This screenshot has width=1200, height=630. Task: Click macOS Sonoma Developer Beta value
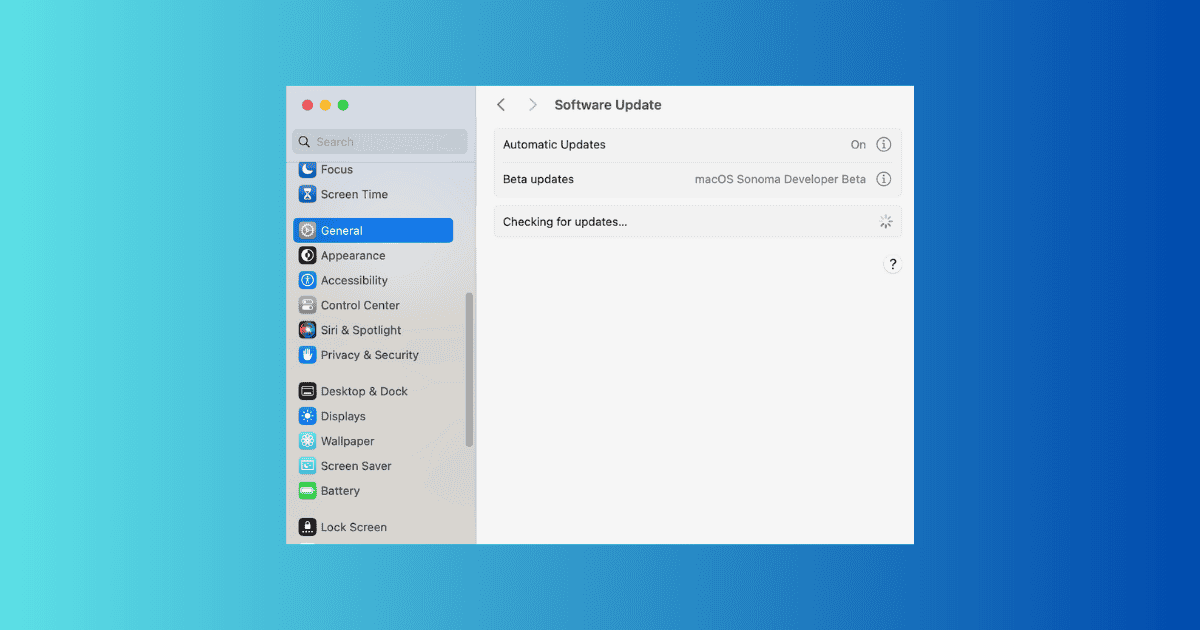pyautogui.click(x=780, y=180)
